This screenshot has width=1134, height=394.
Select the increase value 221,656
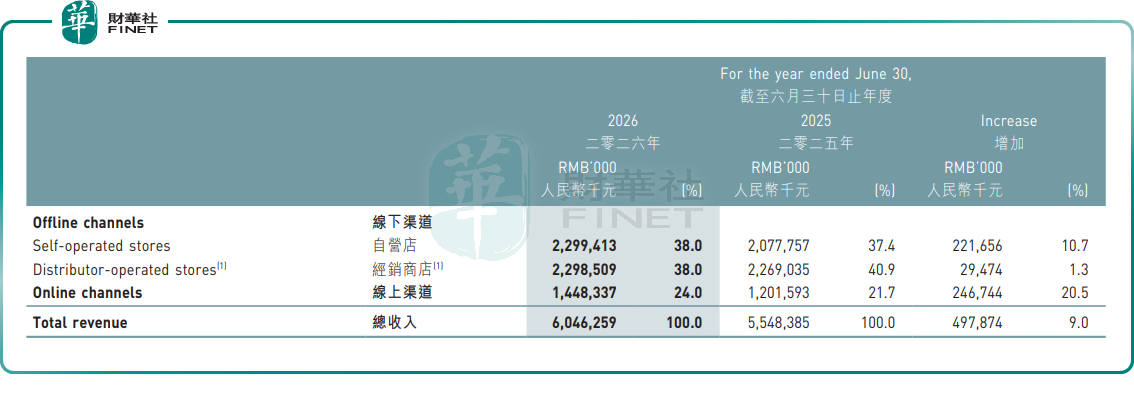coord(977,247)
